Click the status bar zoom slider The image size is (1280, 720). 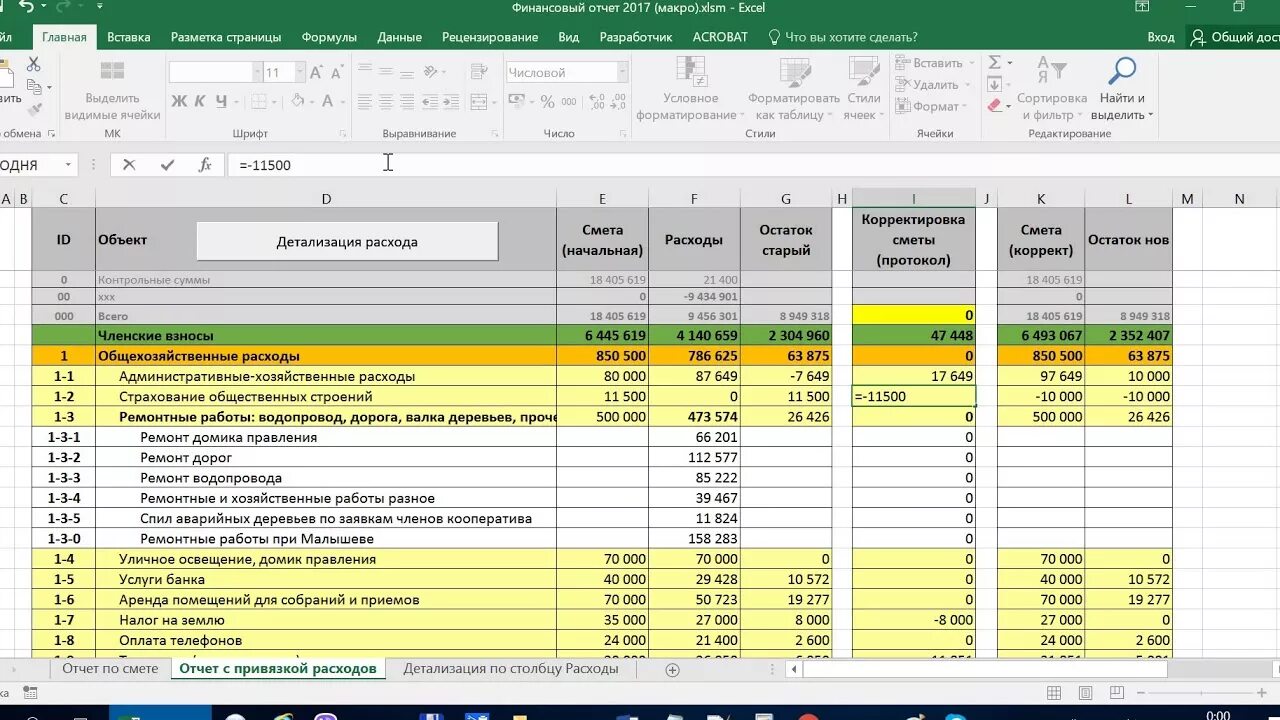point(1200,693)
